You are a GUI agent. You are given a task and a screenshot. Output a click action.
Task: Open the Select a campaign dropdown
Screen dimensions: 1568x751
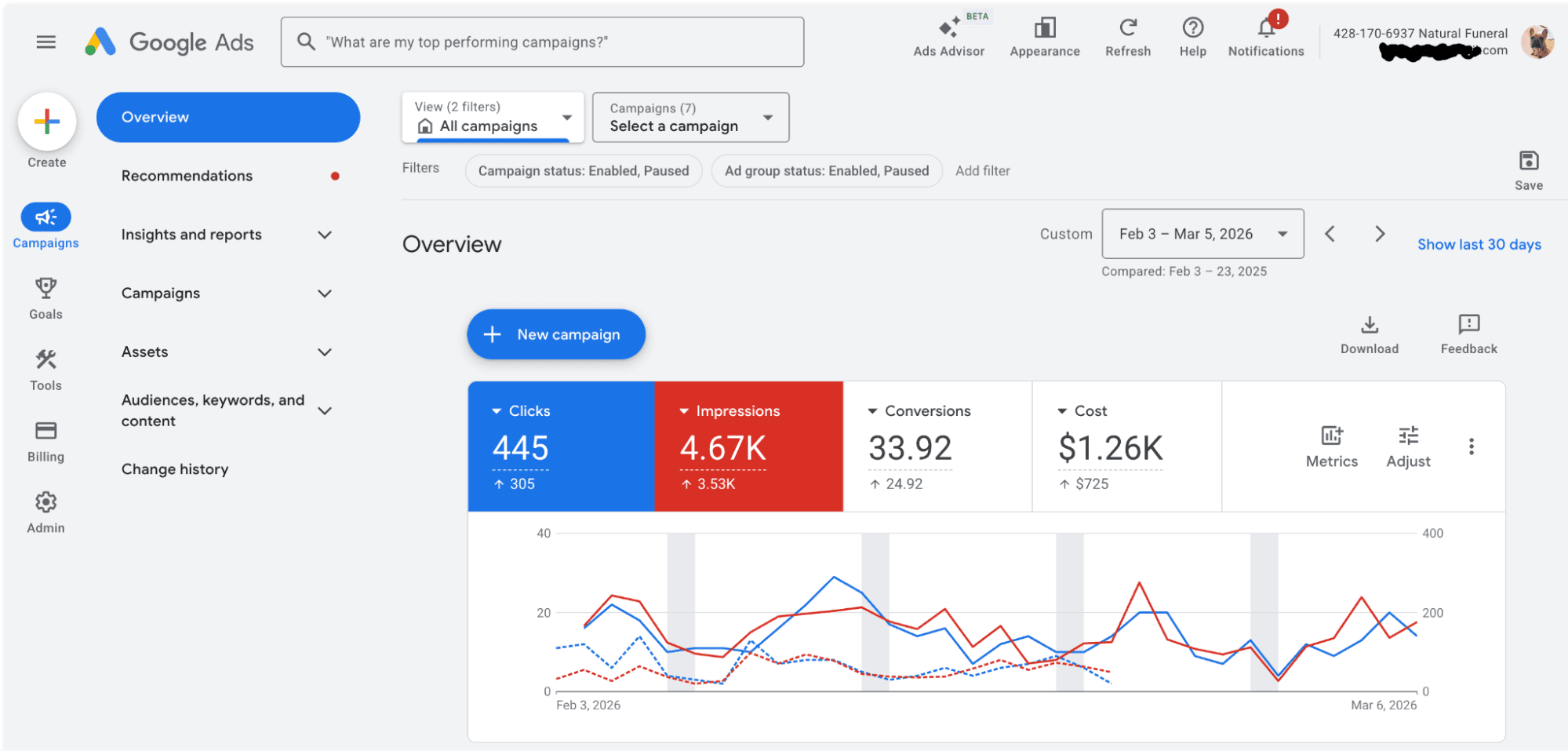click(x=689, y=117)
